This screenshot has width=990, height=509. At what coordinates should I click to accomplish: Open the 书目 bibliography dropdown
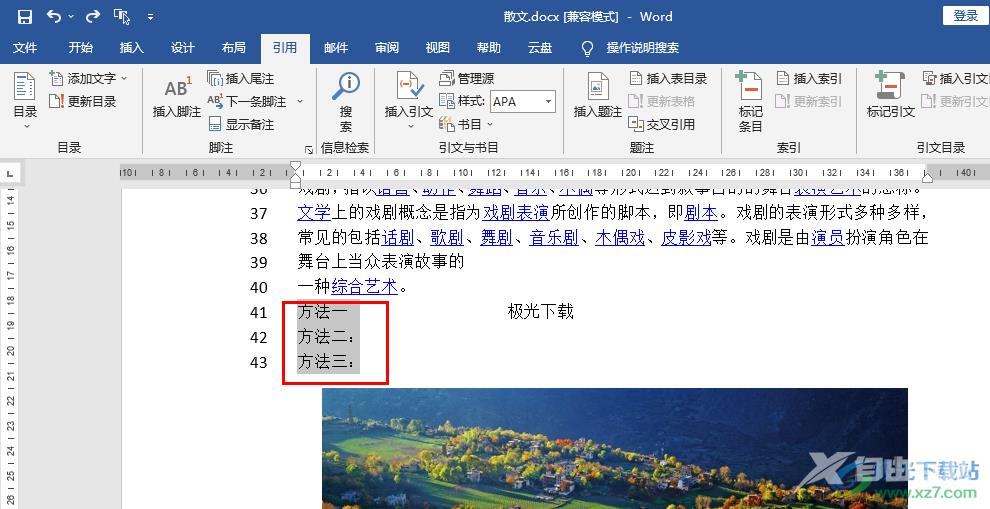[x=466, y=124]
